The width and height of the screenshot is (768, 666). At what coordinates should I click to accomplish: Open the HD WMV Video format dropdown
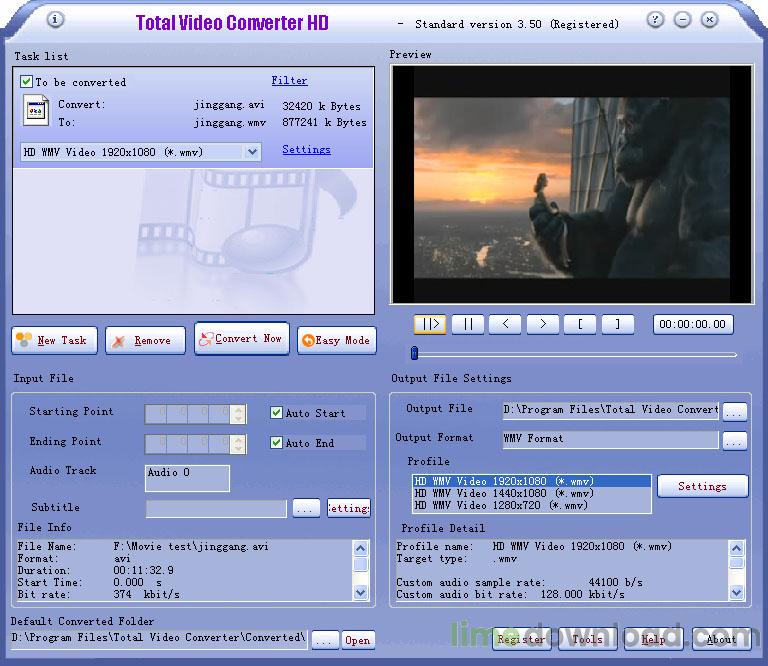[252, 152]
